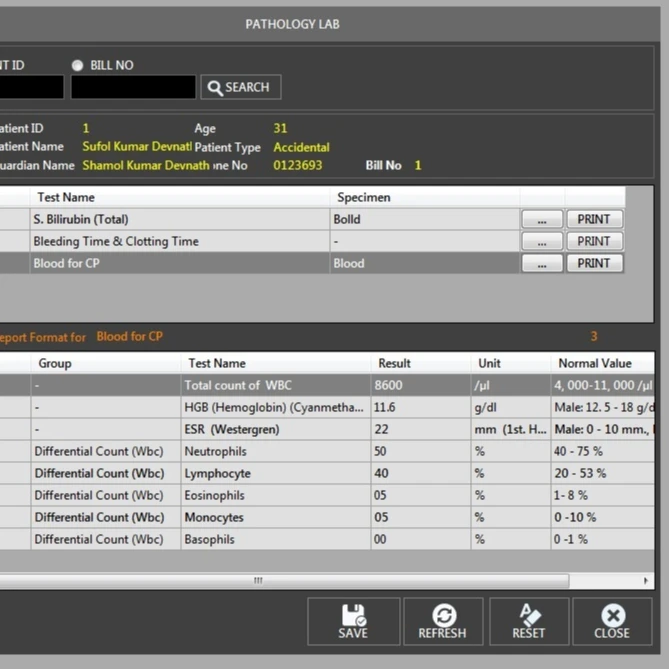
Task: Click the Unit column header
Action: pyautogui.click(x=511, y=363)
